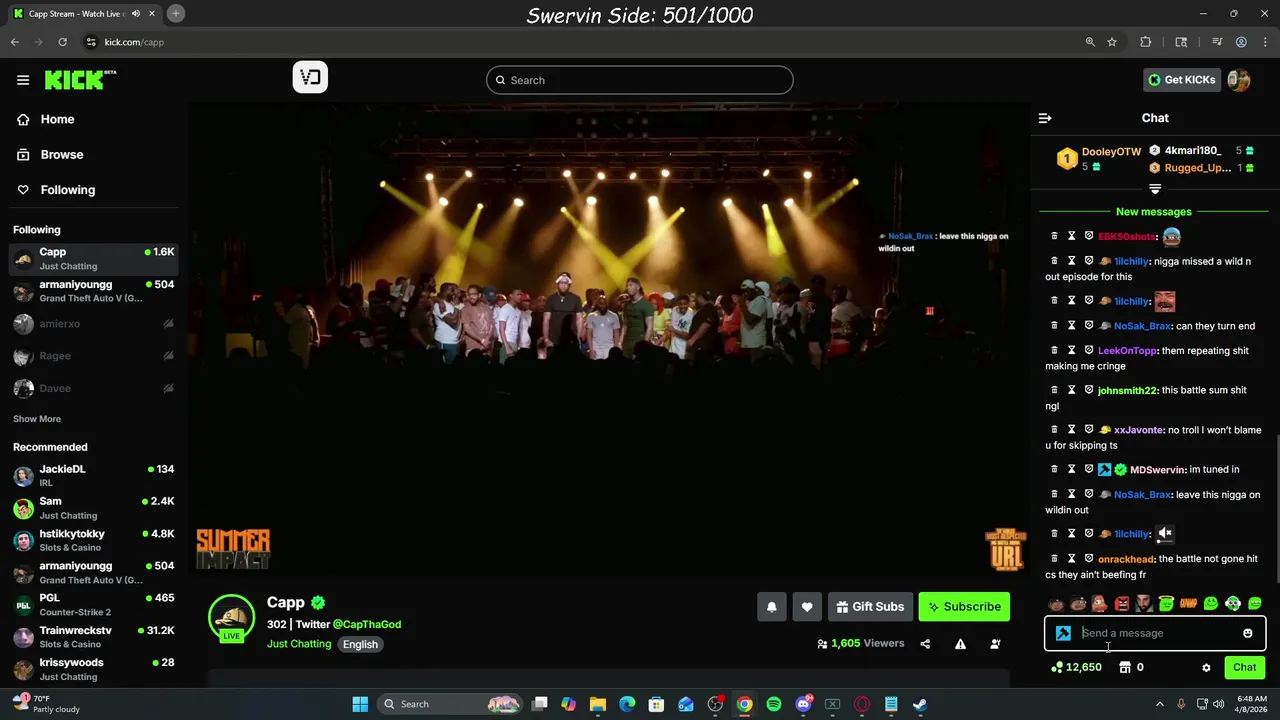Click the Get KICKs button
Viewport: 1280px width, 720px height.
1182,80
